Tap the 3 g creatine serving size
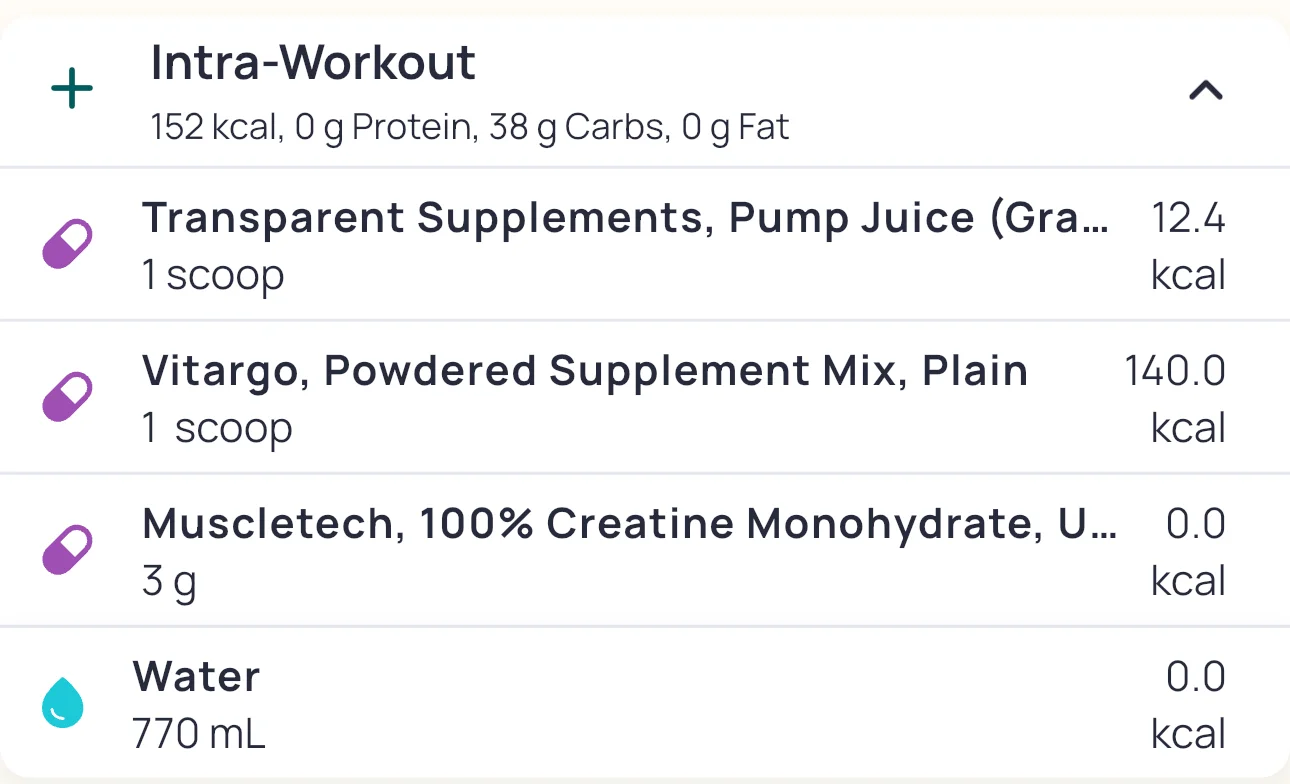 point(169,581)
